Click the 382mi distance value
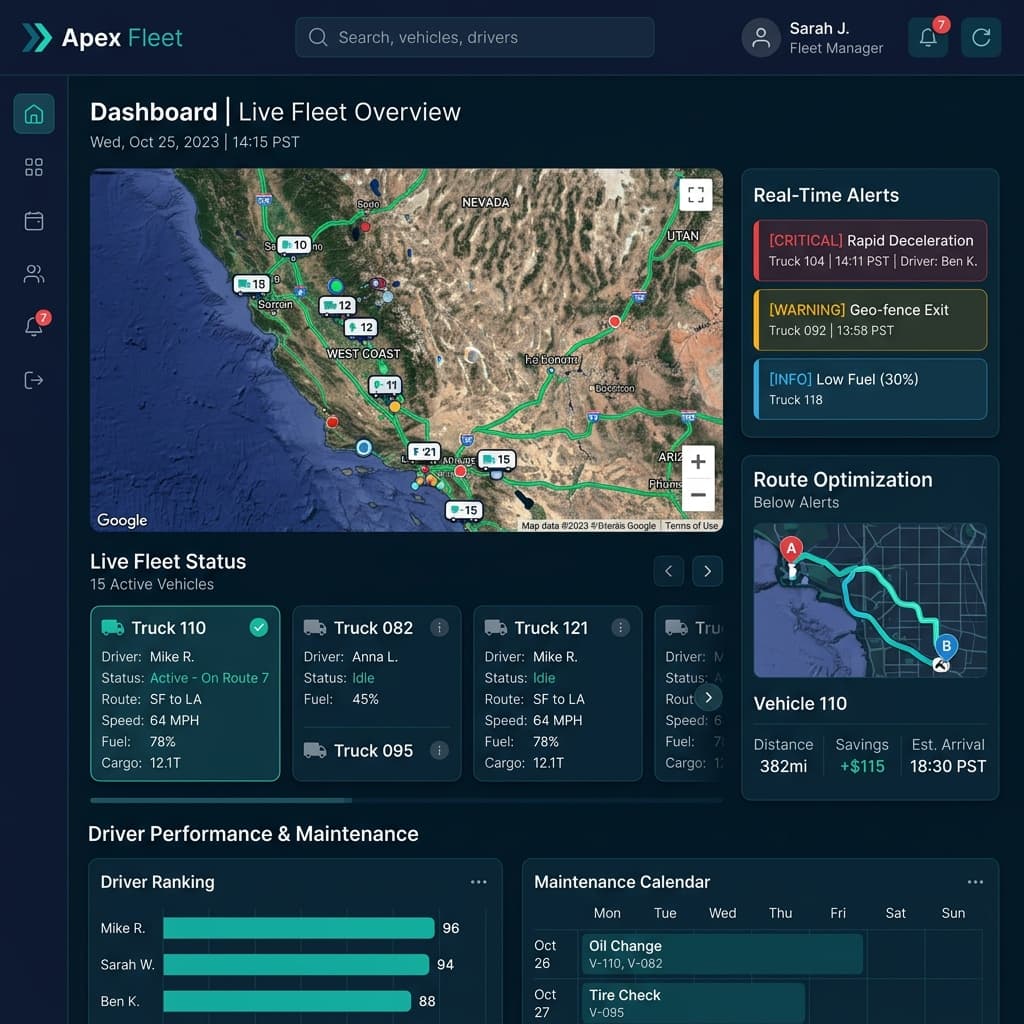Image resolution: width=1024 pixels, height=1024 pixels. [x=783, y=766]
